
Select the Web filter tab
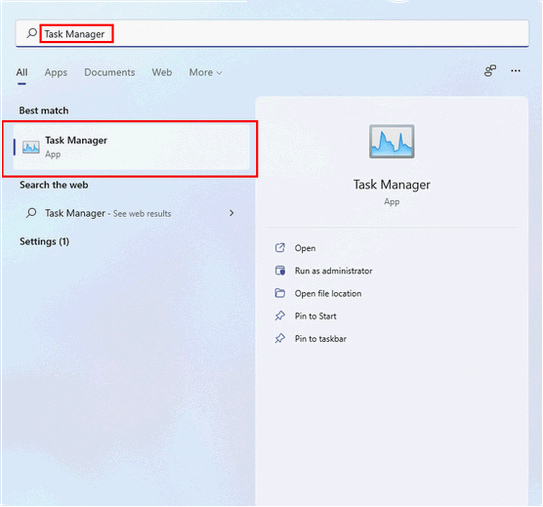(162, 72)
